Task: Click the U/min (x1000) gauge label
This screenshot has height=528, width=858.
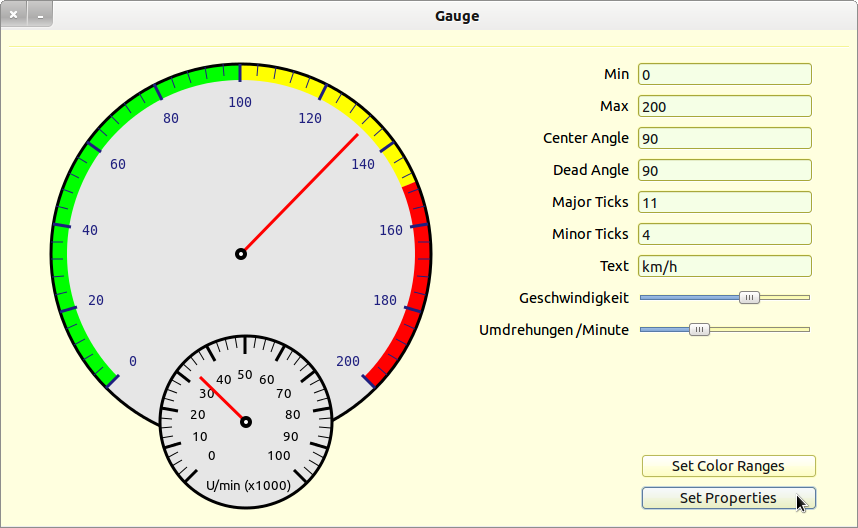Action: [248, 485]
